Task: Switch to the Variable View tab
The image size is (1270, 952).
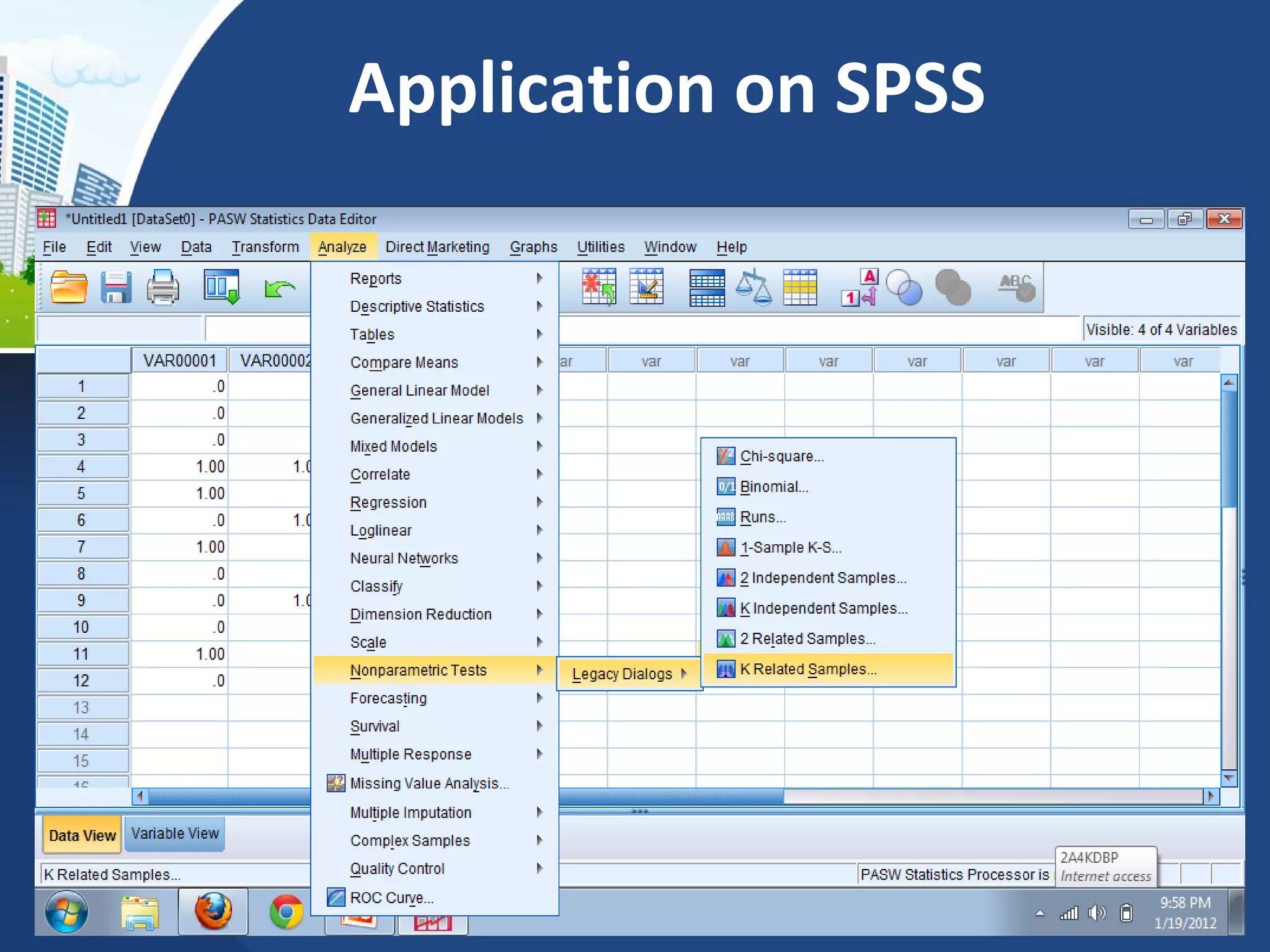Action: (175, 834)
